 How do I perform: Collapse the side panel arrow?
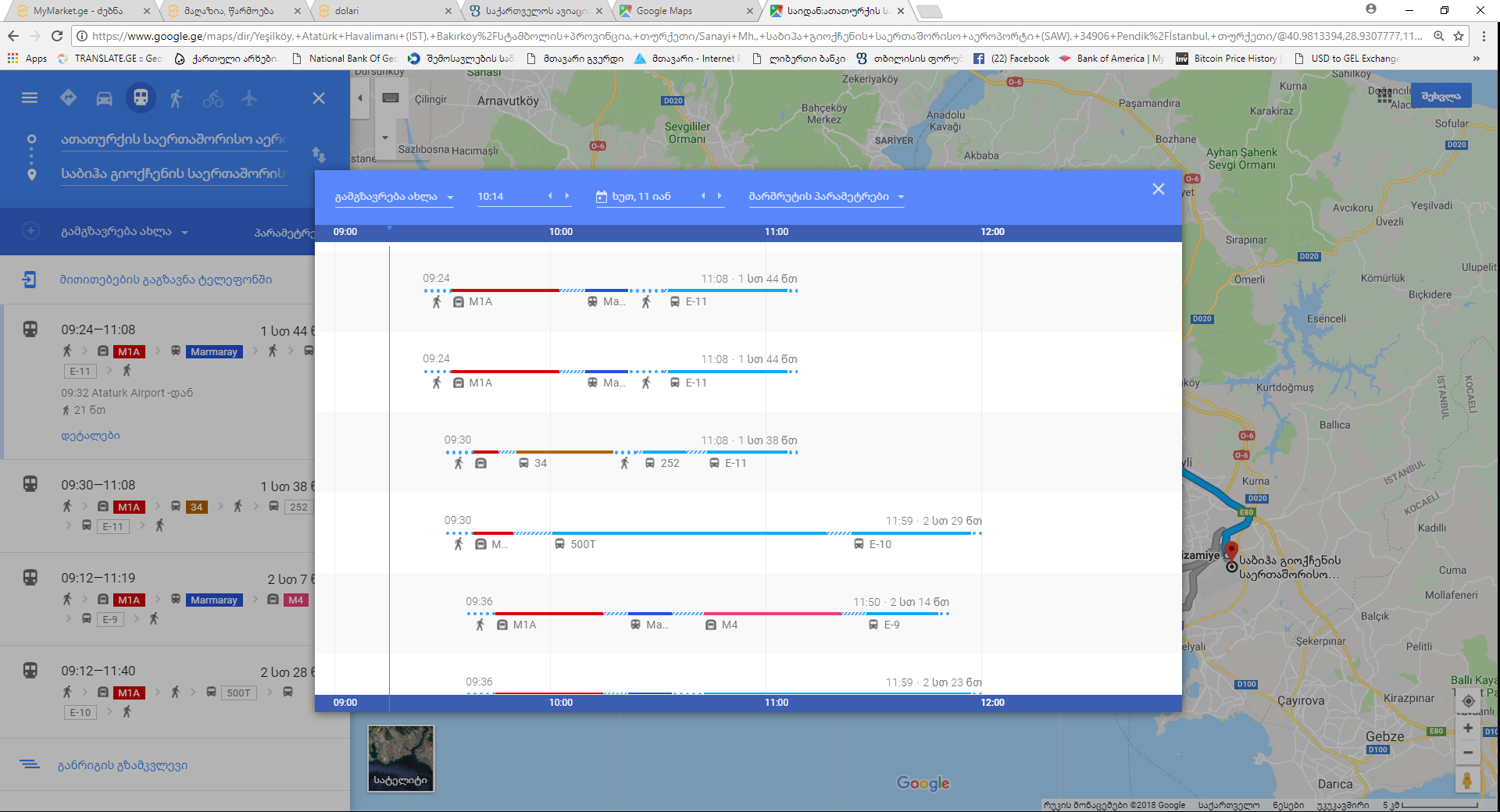tap(359, 98)
